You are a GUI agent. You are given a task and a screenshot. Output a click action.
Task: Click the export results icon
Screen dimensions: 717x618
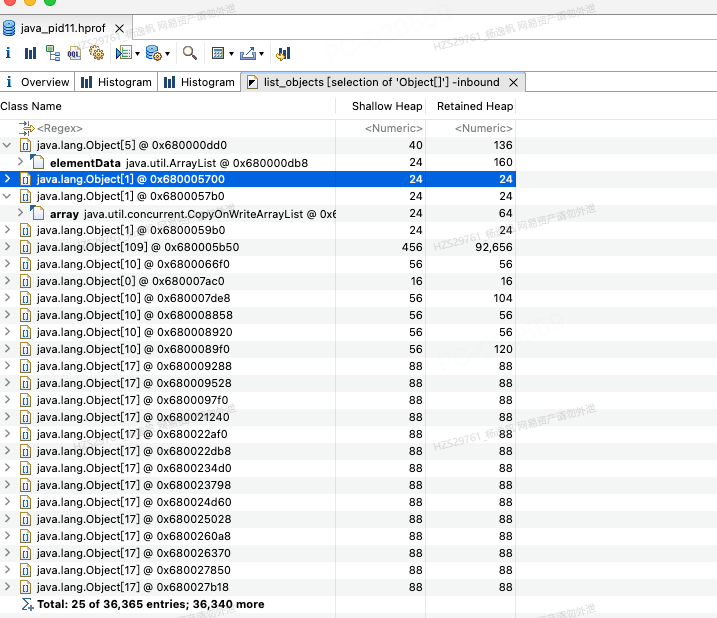(248, 54)
